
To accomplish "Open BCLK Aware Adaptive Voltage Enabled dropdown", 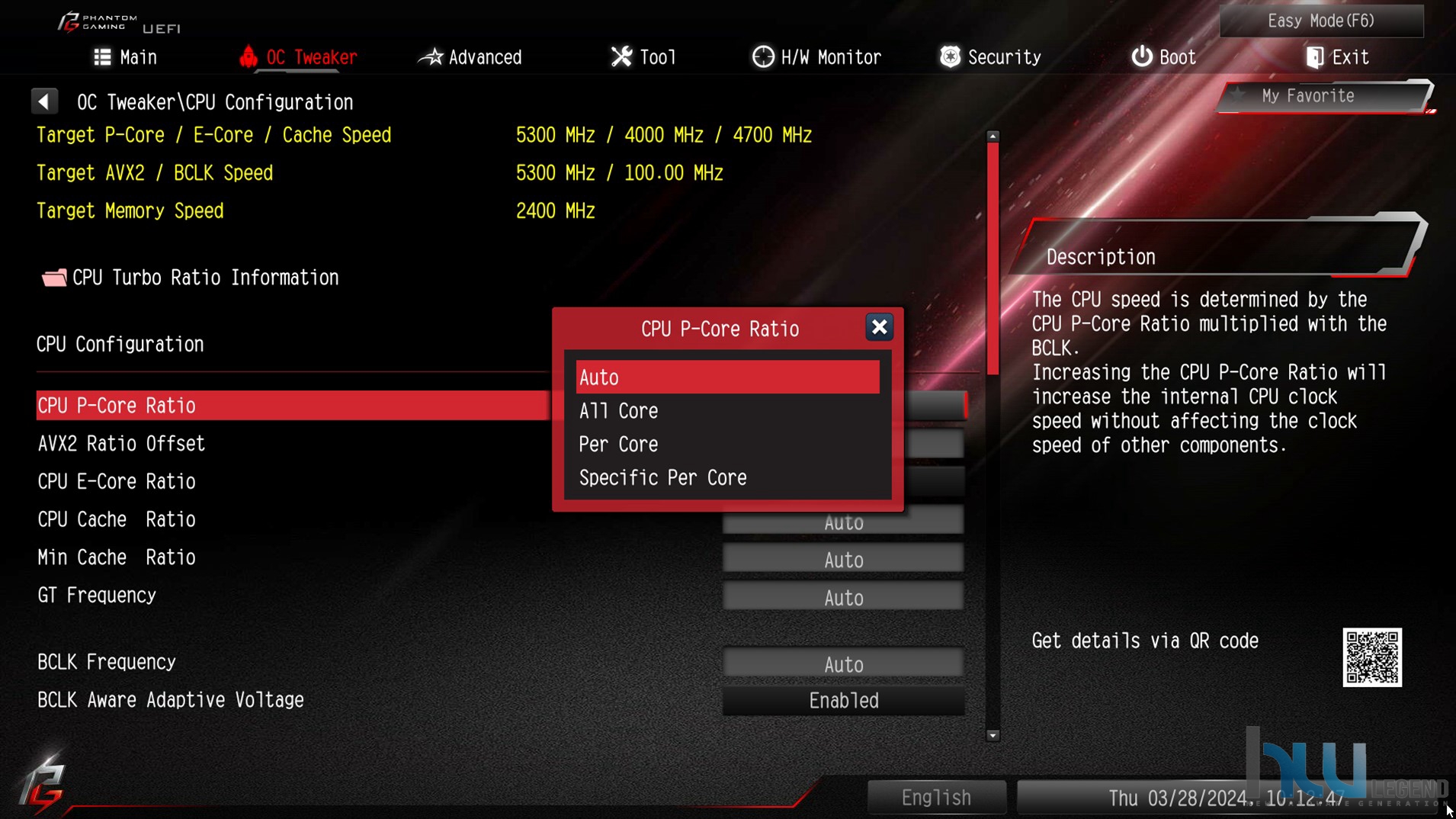I will pyautogui.click(x=843, y=701).
